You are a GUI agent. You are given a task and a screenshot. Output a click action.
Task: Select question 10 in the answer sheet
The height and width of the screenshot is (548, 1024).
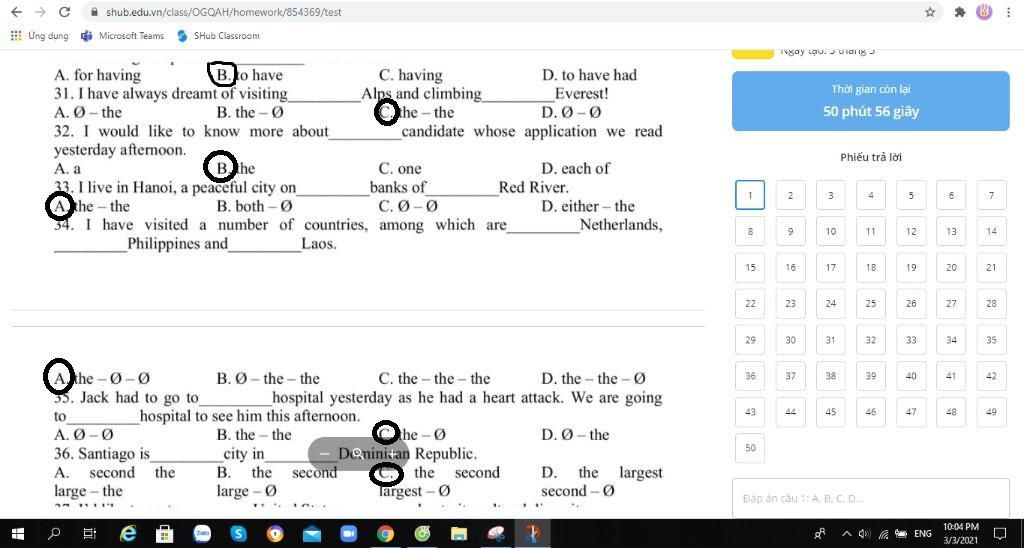pyautogui.click(x=831, y=231)
